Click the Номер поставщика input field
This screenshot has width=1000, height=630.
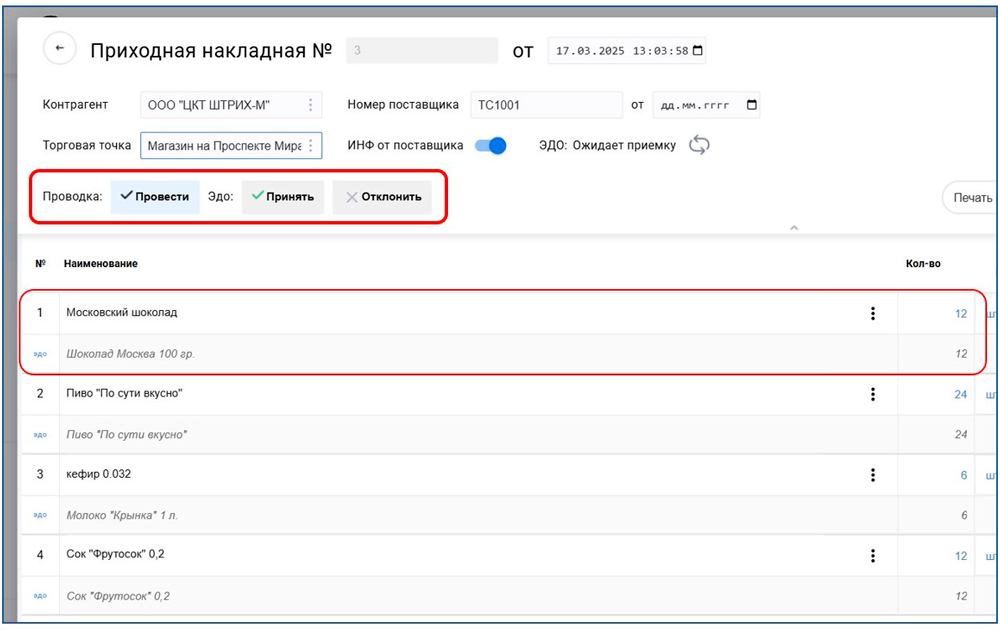(545, 105)
